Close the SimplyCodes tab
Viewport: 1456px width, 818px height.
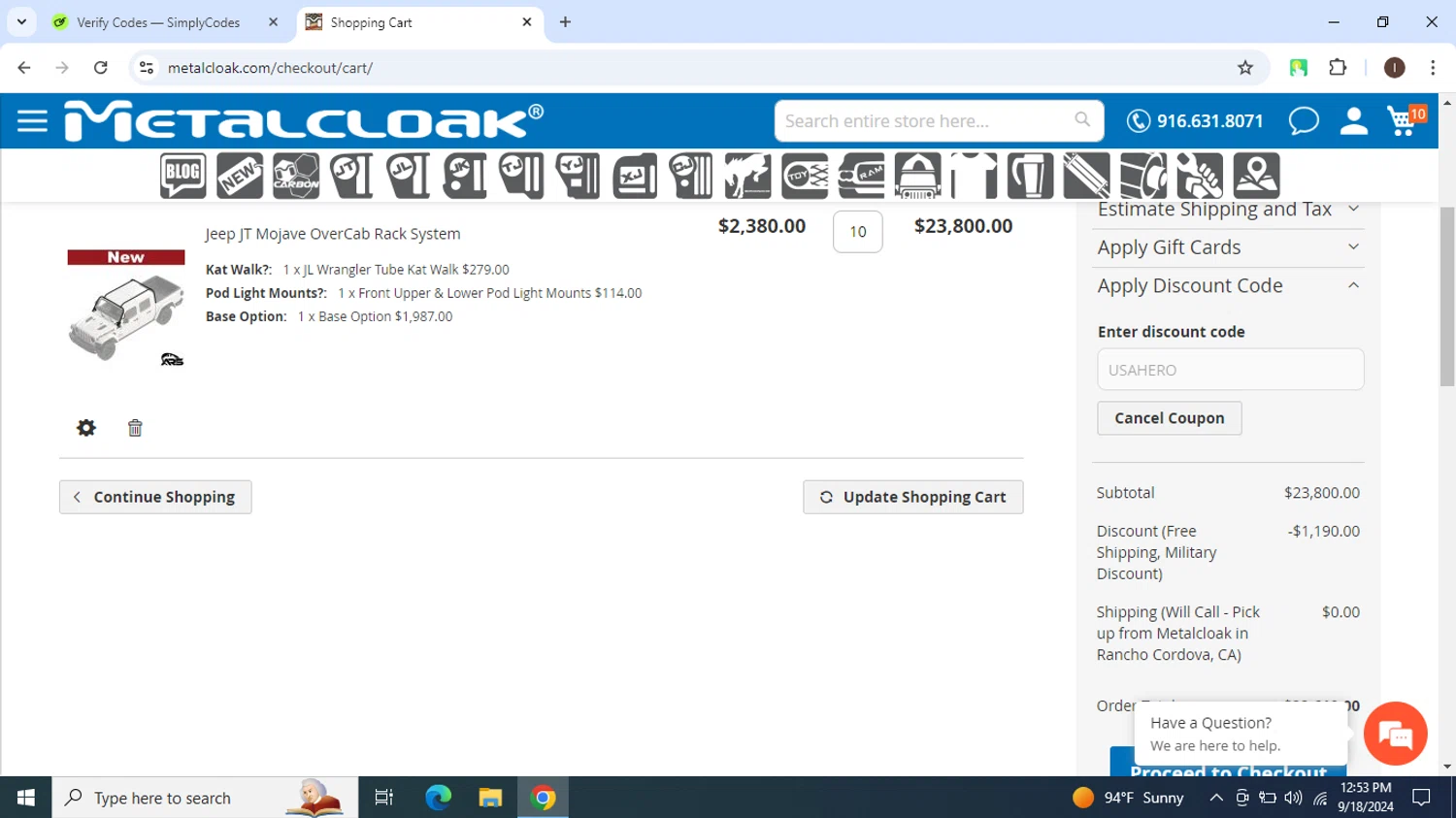point(273,22)
